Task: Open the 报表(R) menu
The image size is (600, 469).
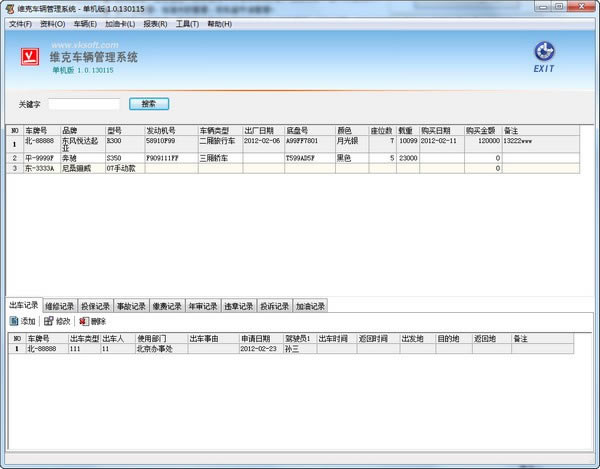Action: click(x=155, y=23)
